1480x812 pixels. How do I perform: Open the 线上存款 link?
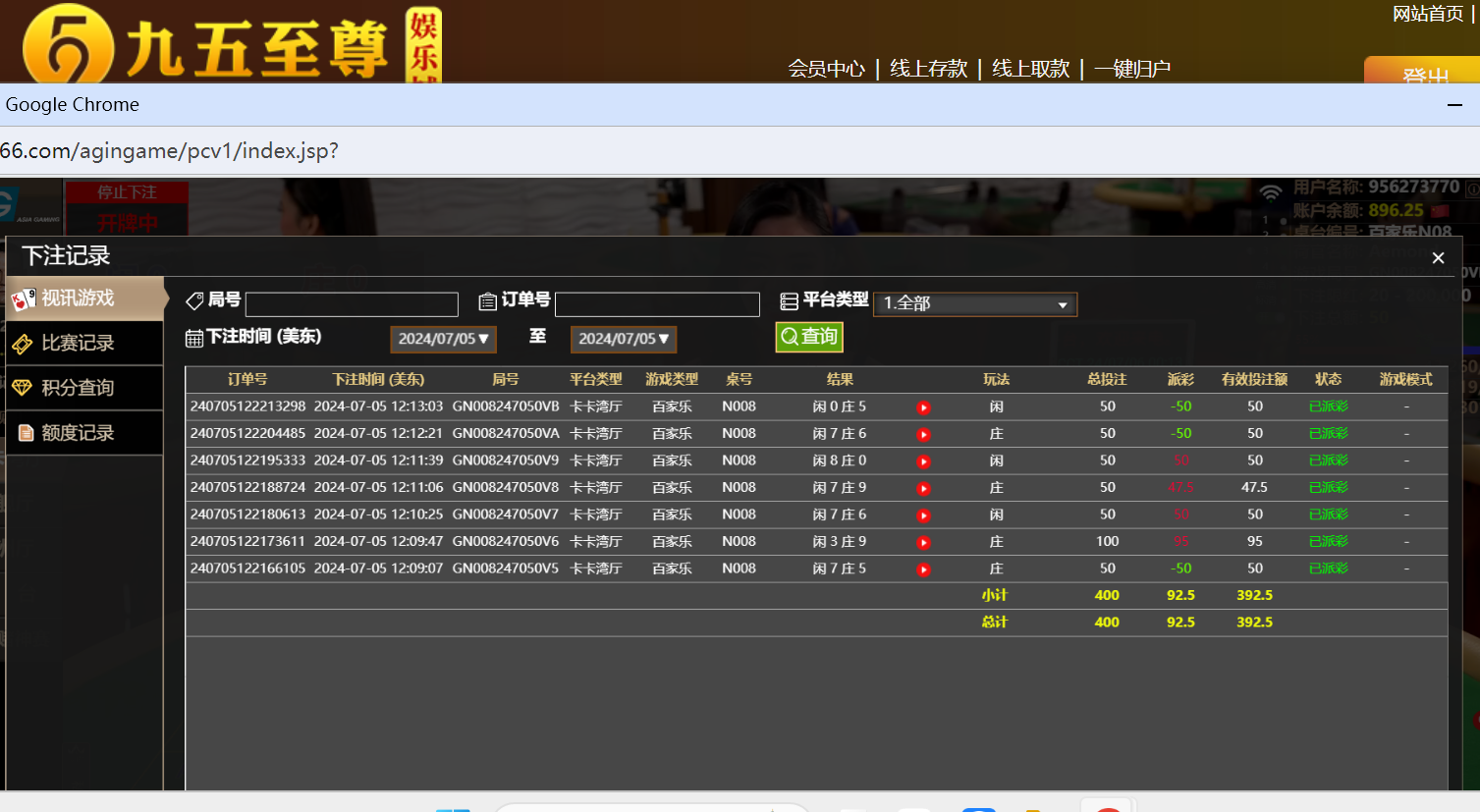pyautogui.click(x=928, y=69)
